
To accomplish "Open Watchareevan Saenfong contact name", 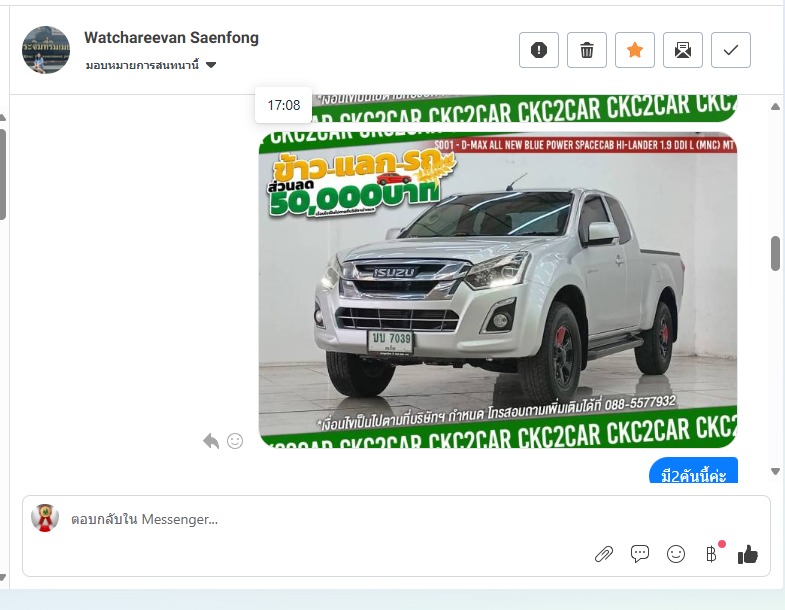I will tap(171, 38).
